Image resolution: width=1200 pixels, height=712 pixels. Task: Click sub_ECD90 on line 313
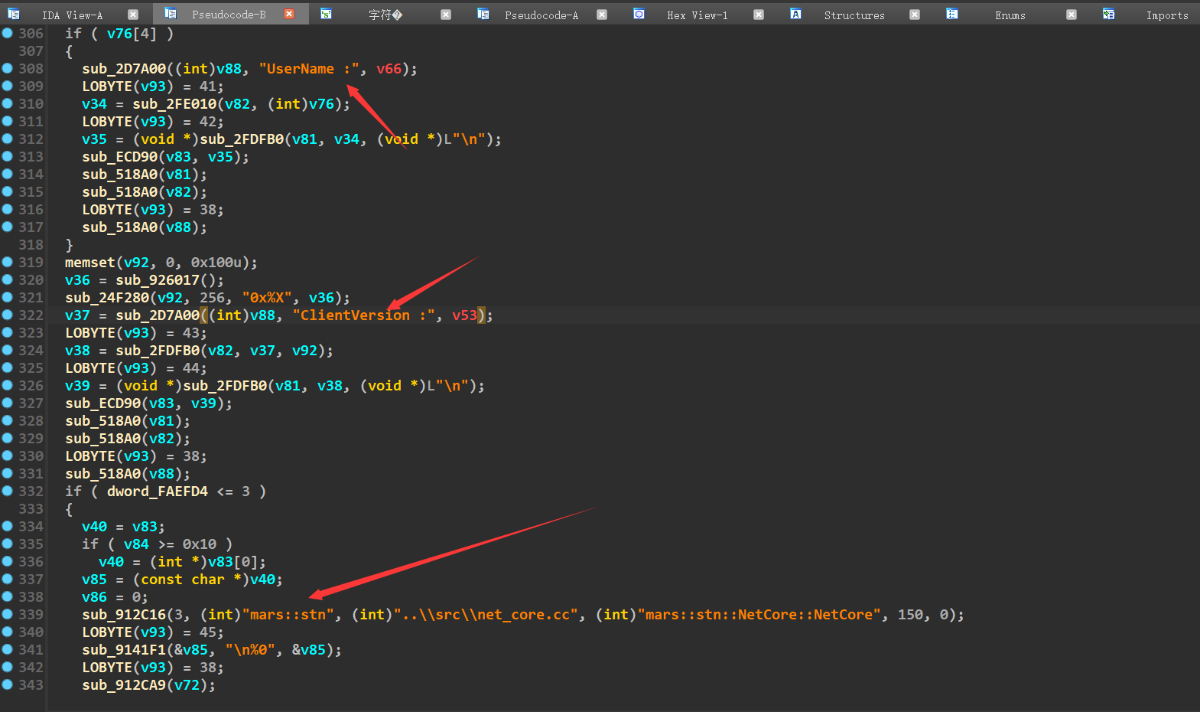120,157
